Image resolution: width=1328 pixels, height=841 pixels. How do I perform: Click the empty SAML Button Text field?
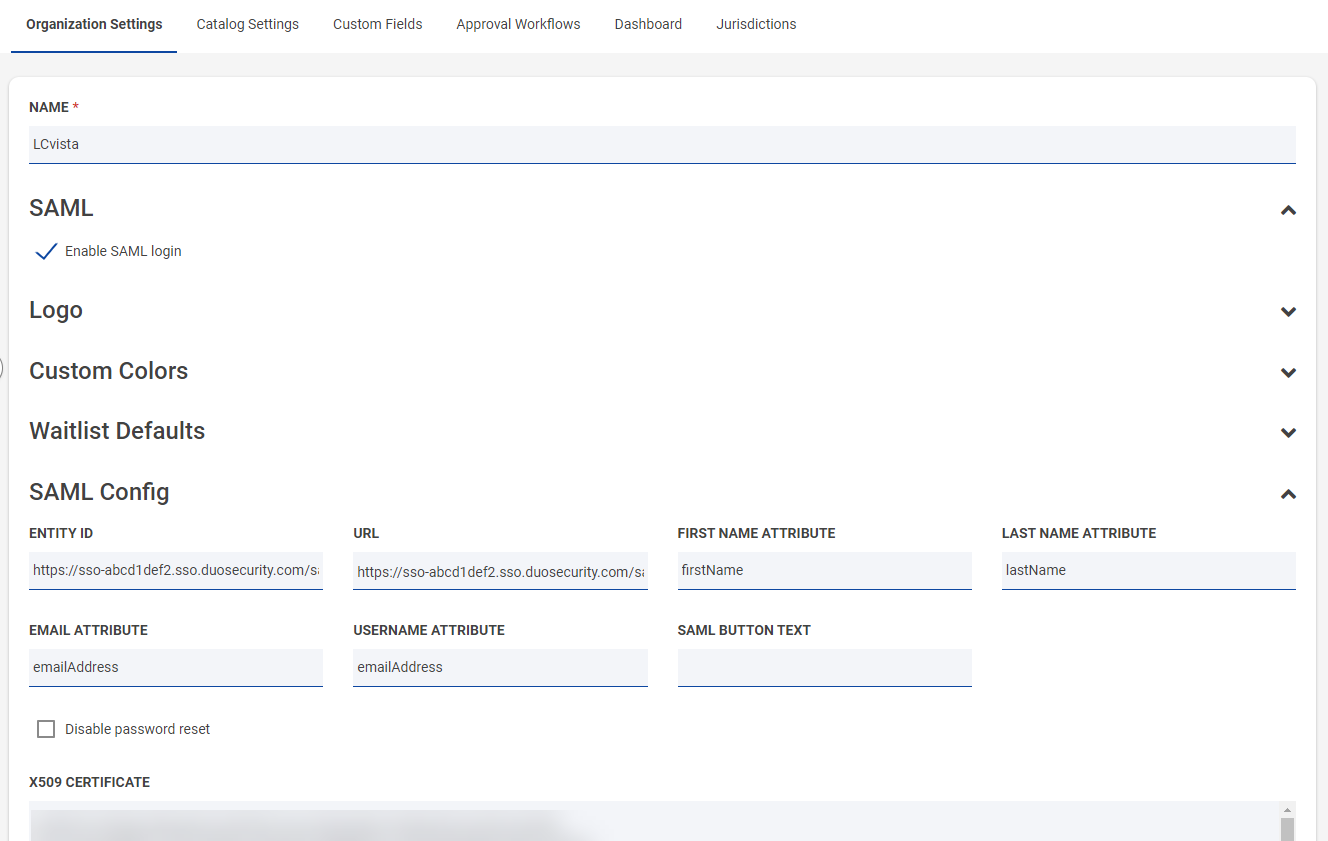click(x=824, y=667)
